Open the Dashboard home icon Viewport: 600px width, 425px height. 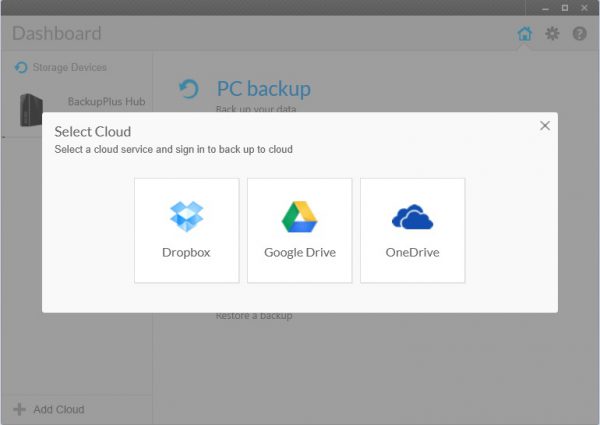click(525, 34)
